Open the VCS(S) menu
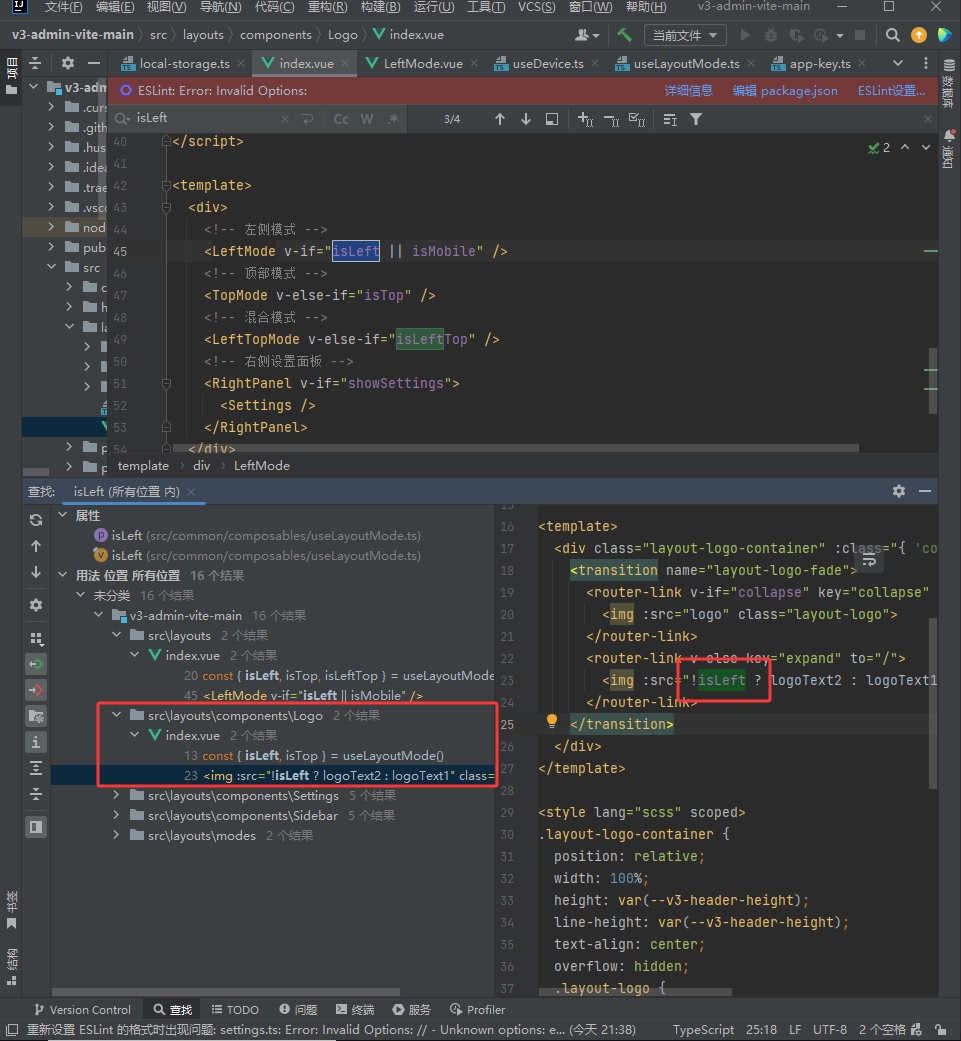 click(536, 7)
